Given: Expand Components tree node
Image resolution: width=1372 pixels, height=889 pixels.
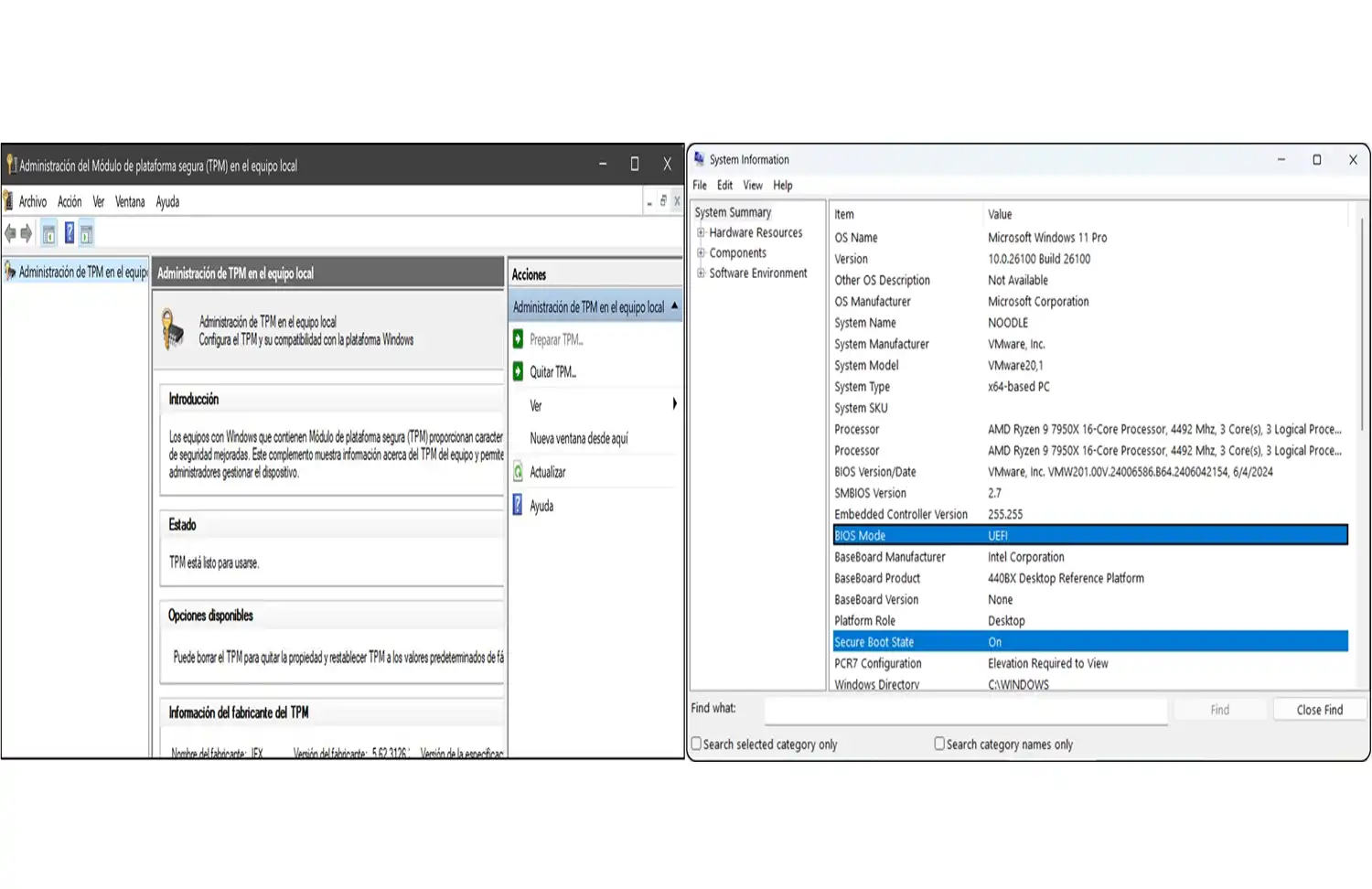Looking at the screenshot, I should 701,252.
